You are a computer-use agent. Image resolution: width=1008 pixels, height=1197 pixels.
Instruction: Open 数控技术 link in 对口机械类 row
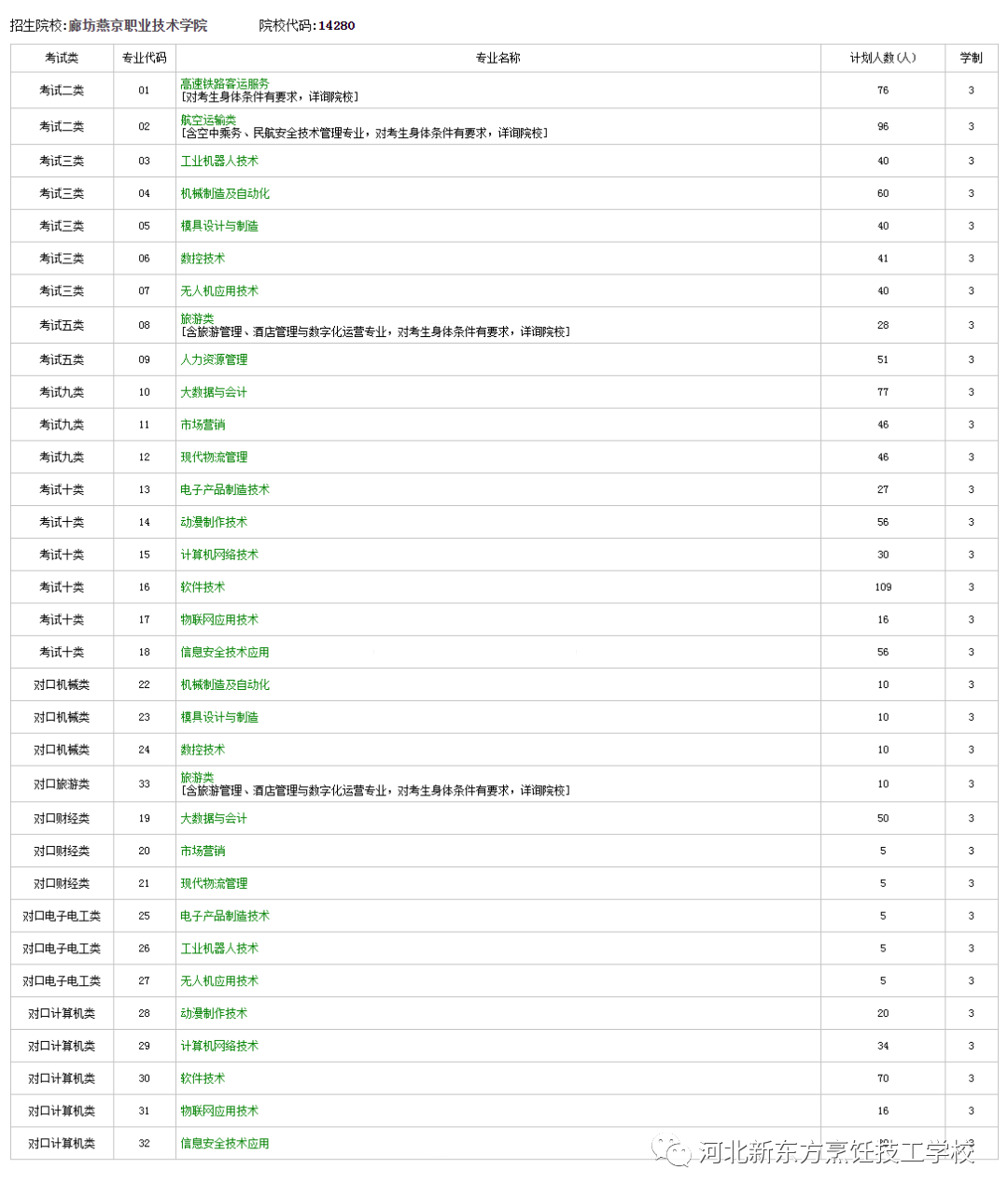tap(203, 750)
